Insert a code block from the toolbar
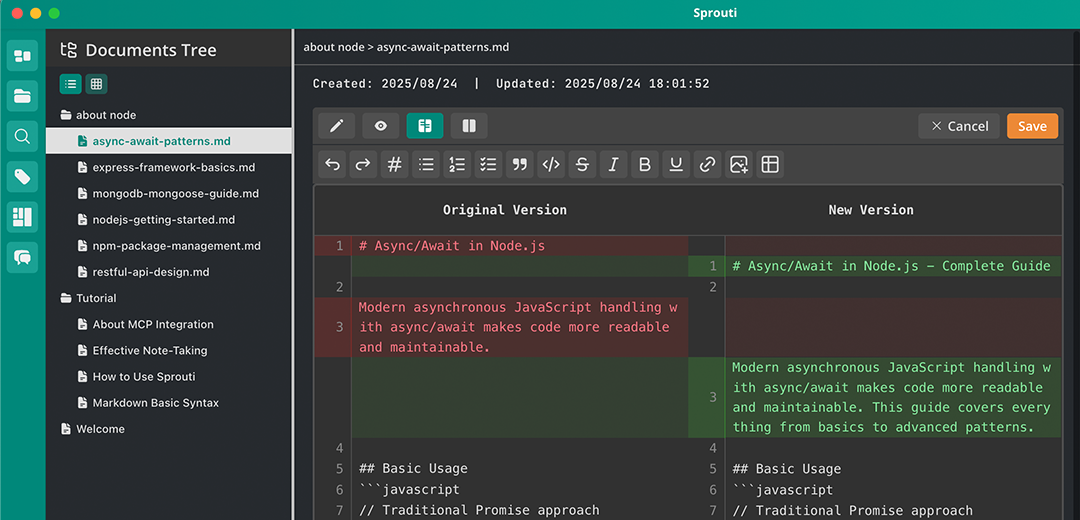1080x520 pixels. [550, 165]
